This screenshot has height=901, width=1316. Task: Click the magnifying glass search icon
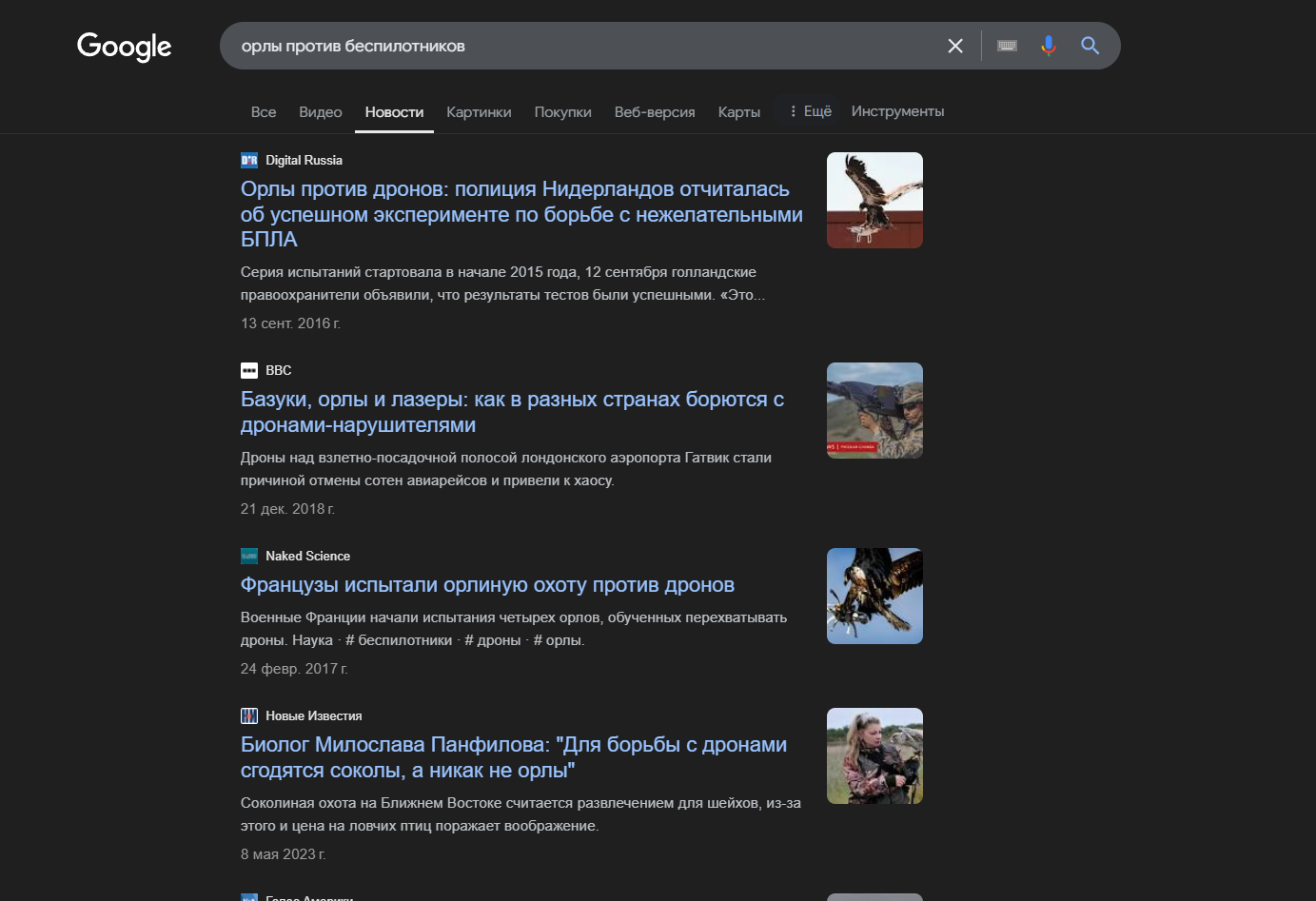[1090, 46]
